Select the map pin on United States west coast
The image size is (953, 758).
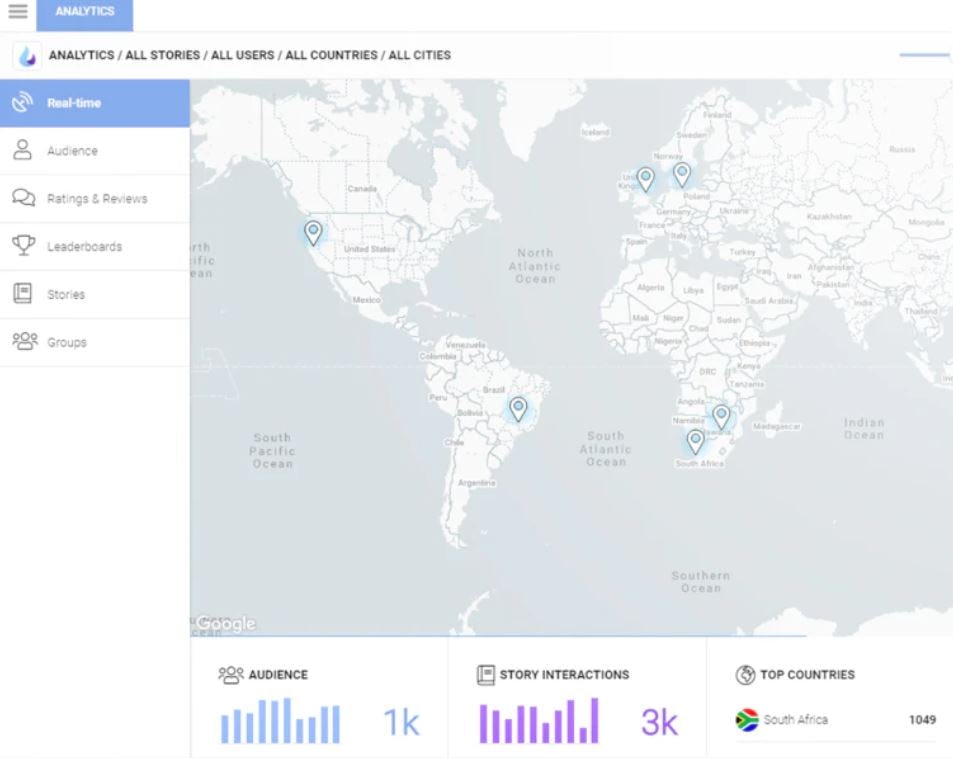(313, 233)
